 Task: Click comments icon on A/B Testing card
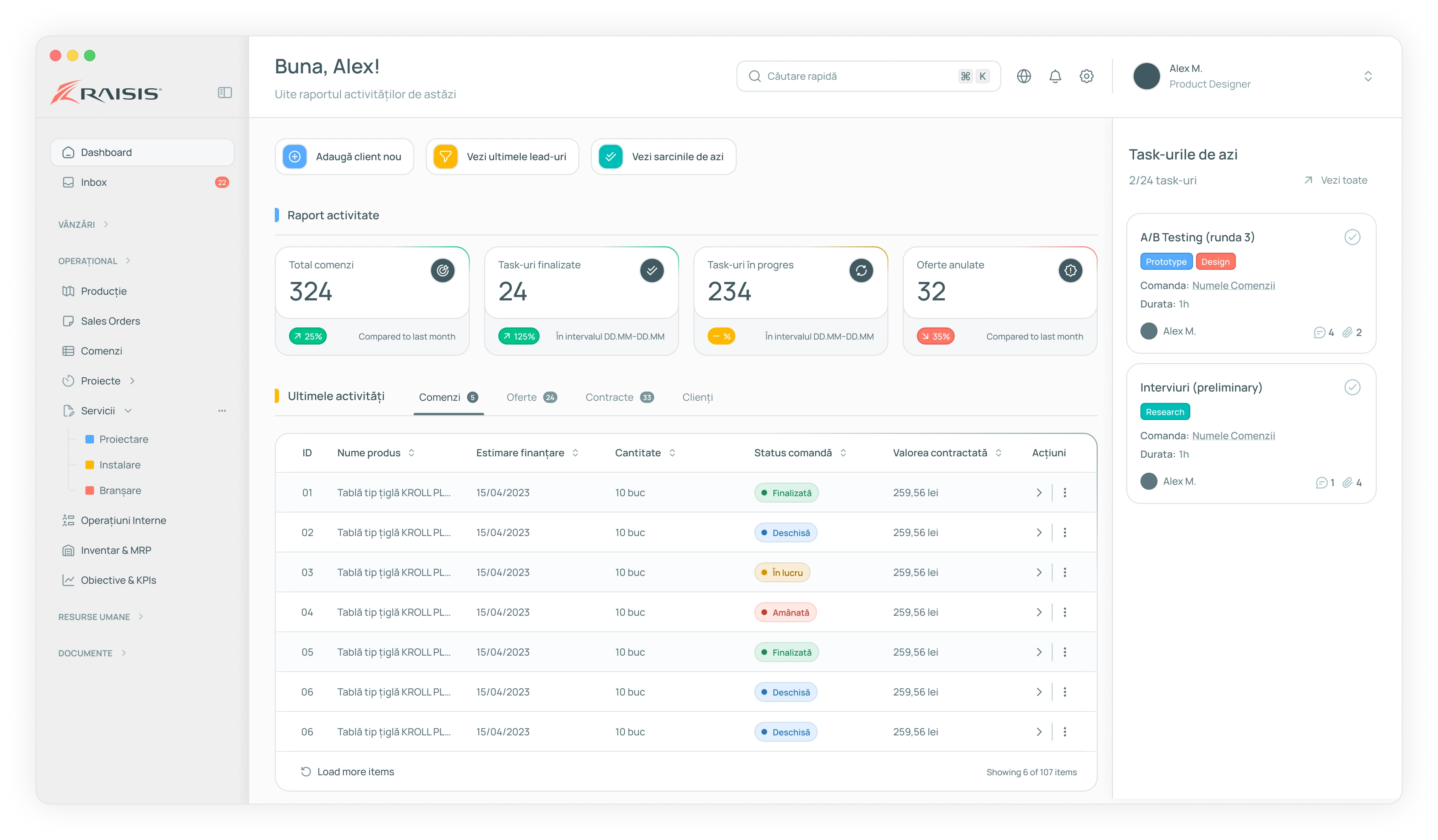[1319, 333]
